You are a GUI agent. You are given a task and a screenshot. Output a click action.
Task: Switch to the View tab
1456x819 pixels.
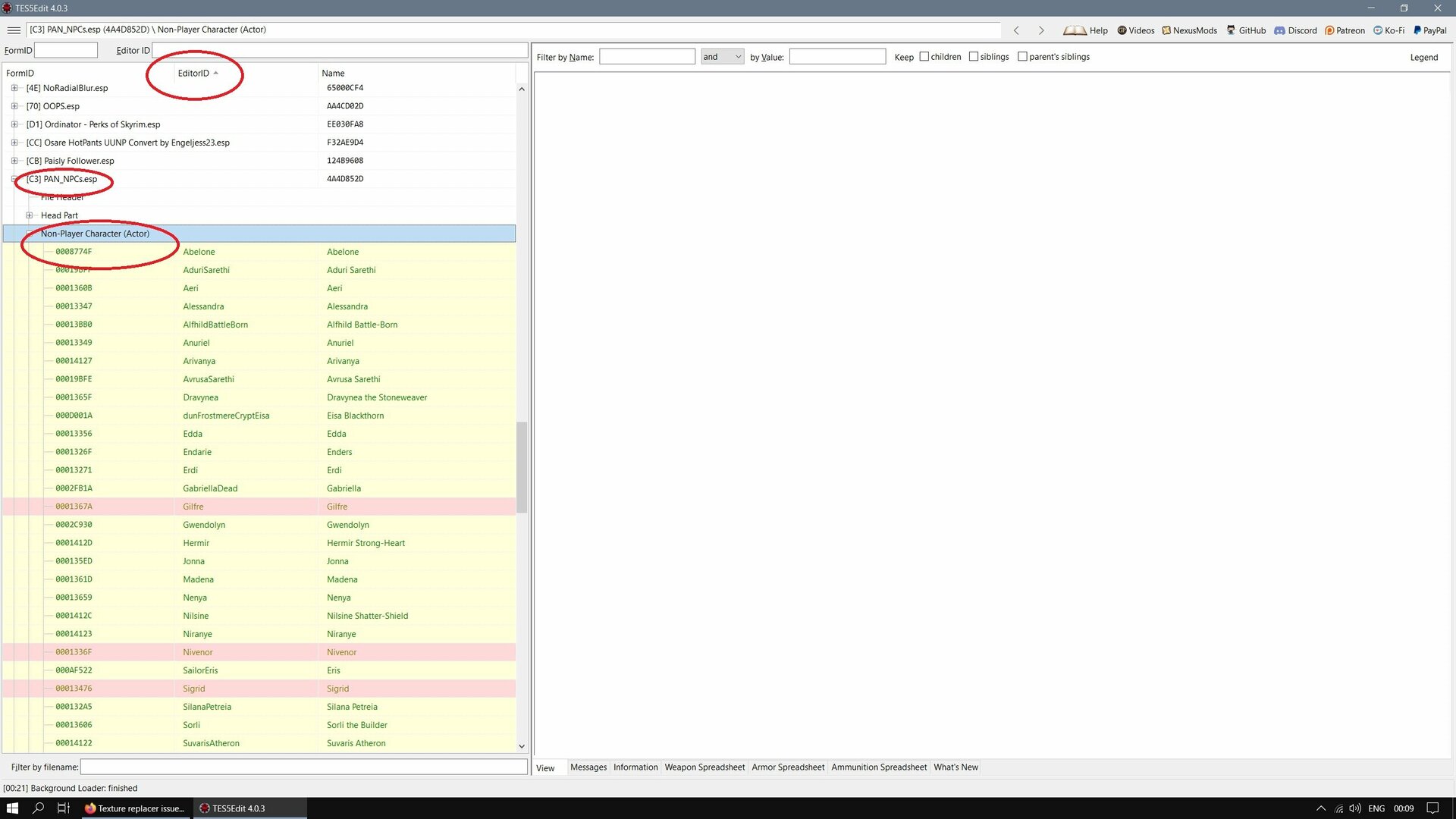545,767
